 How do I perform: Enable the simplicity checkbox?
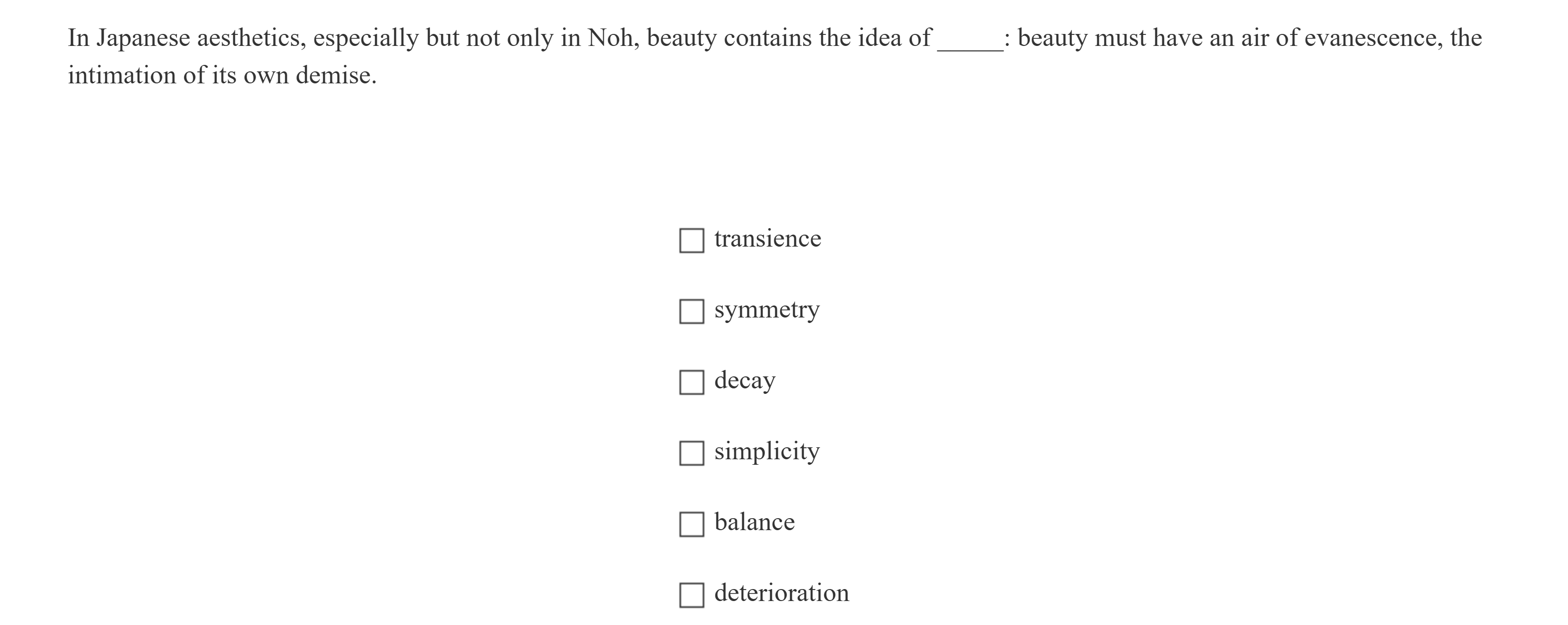[691, 453]
